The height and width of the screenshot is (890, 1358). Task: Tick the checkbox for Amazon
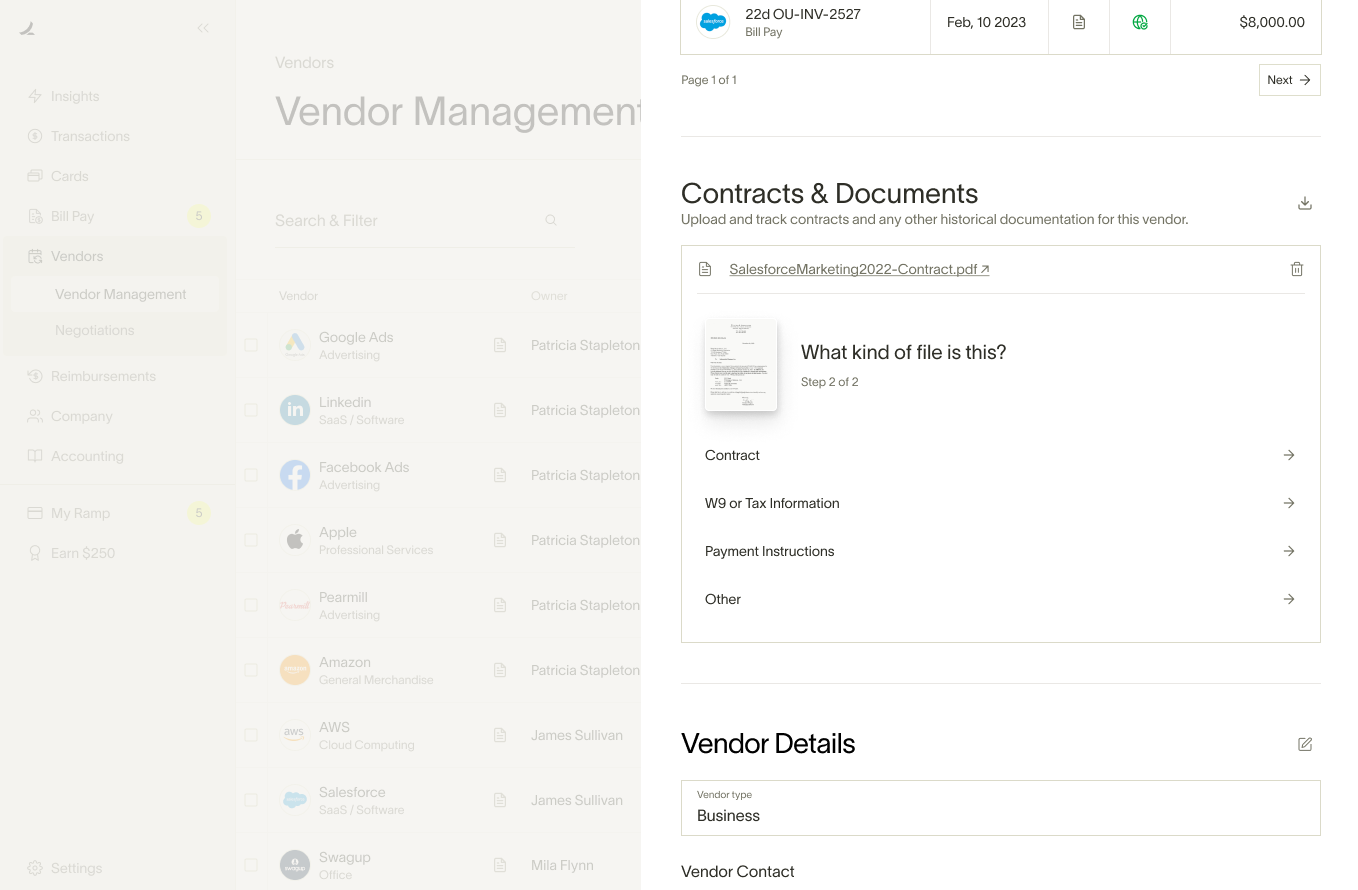(x=251, y=670)
